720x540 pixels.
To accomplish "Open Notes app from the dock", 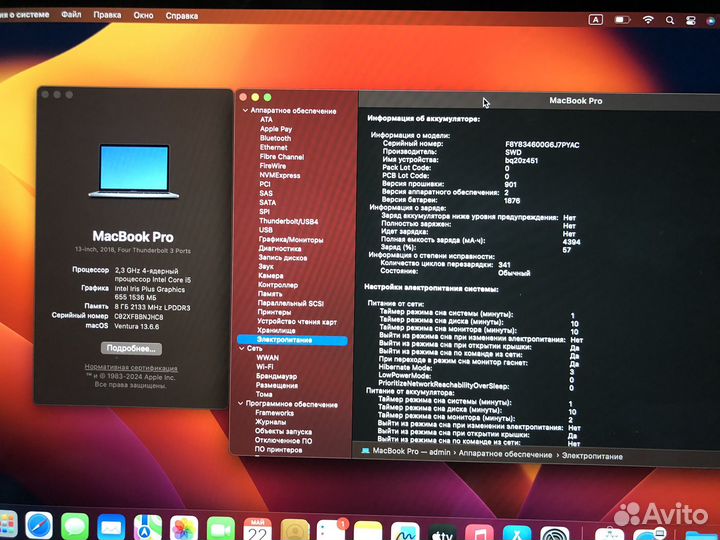I will [x=368, y=531].
